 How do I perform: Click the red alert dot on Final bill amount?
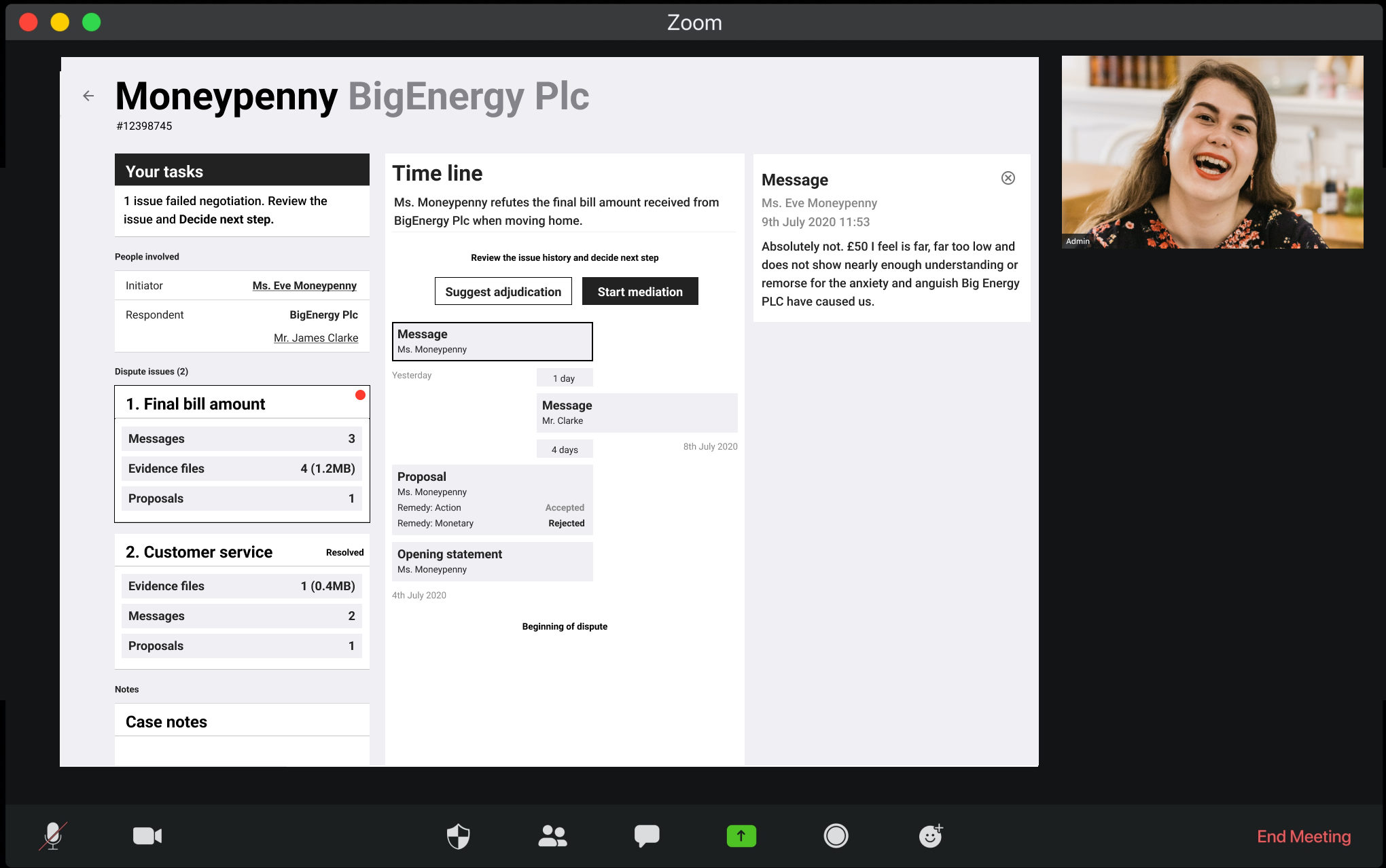pyautogui.click(x=360, y=395)
